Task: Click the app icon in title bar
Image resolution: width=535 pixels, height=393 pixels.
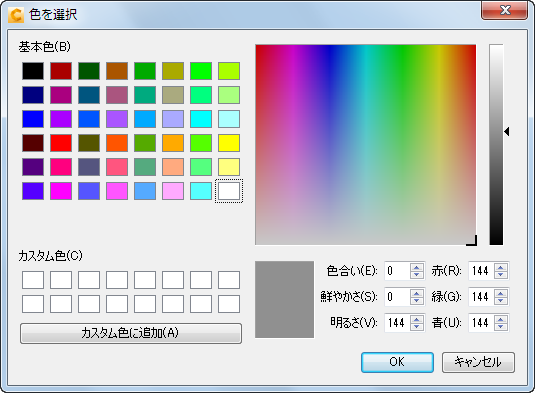Action: click(x=16, y=15)
